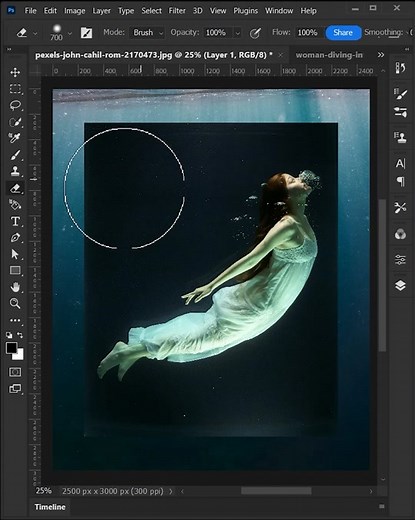Open the Layers panel icon
Screen dimensions: 415x520
pos(400,286)
